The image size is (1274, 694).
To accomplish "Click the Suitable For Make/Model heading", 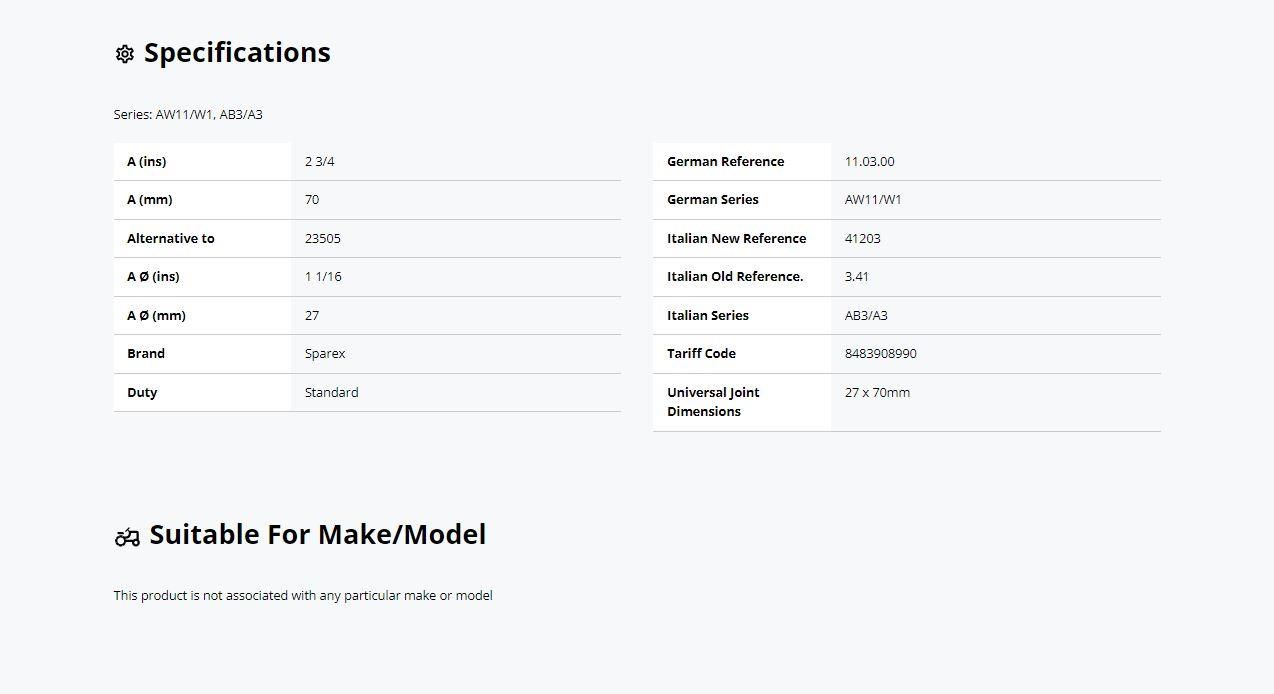I will click(x=317, y=535).
